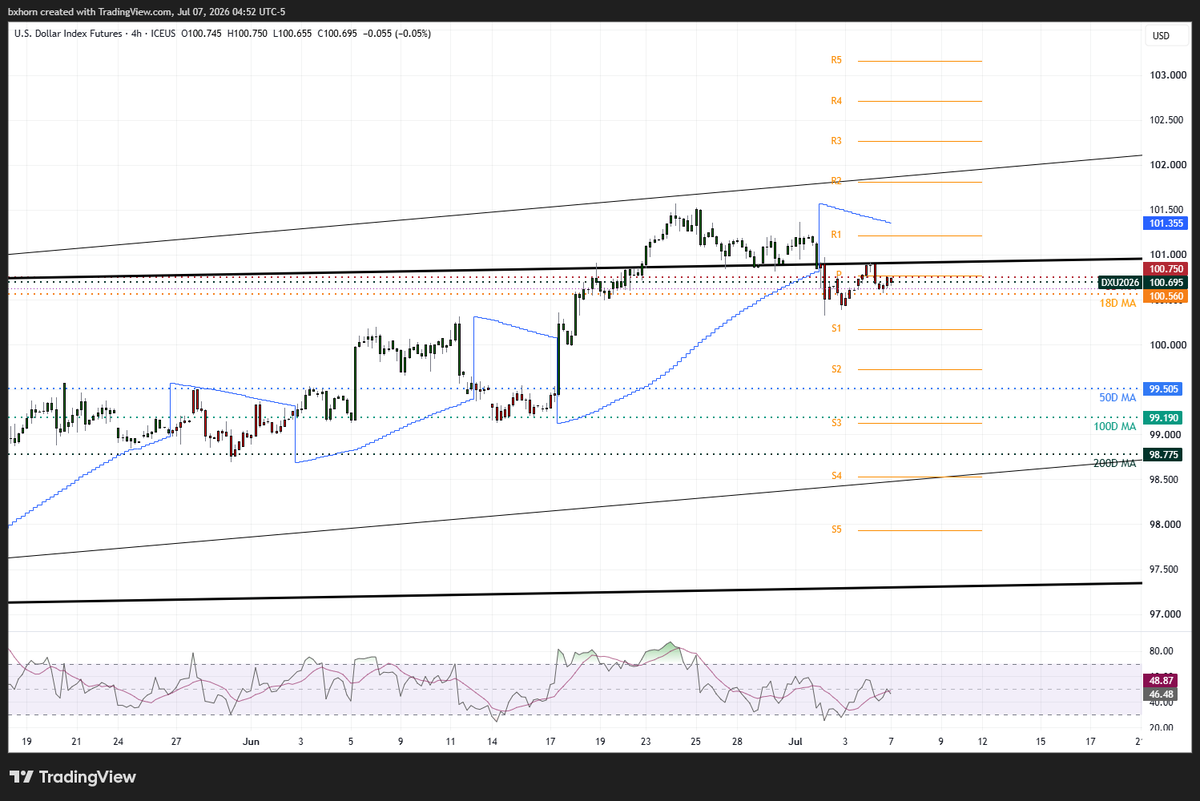
Task: Select the R5 pivot label
Action: [836, 61]
